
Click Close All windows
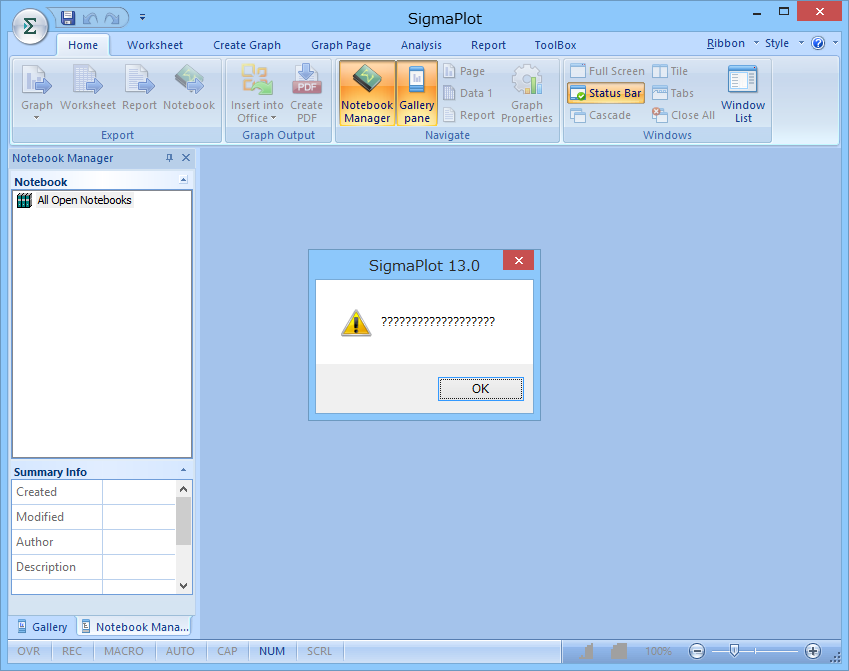click(683, 115)
